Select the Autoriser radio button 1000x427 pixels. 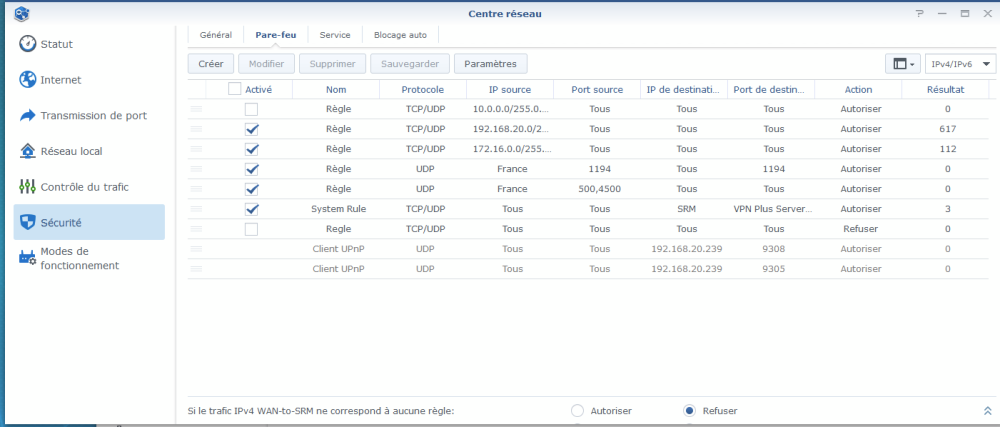click(577, 410)
